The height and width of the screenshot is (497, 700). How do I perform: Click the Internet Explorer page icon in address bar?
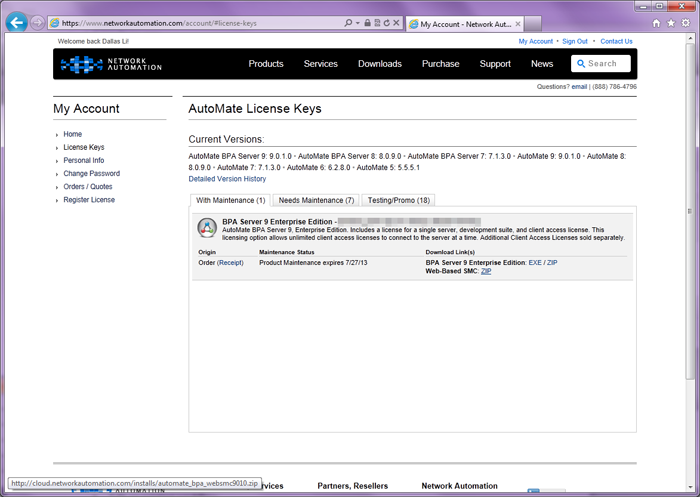[x=54, y=23]
